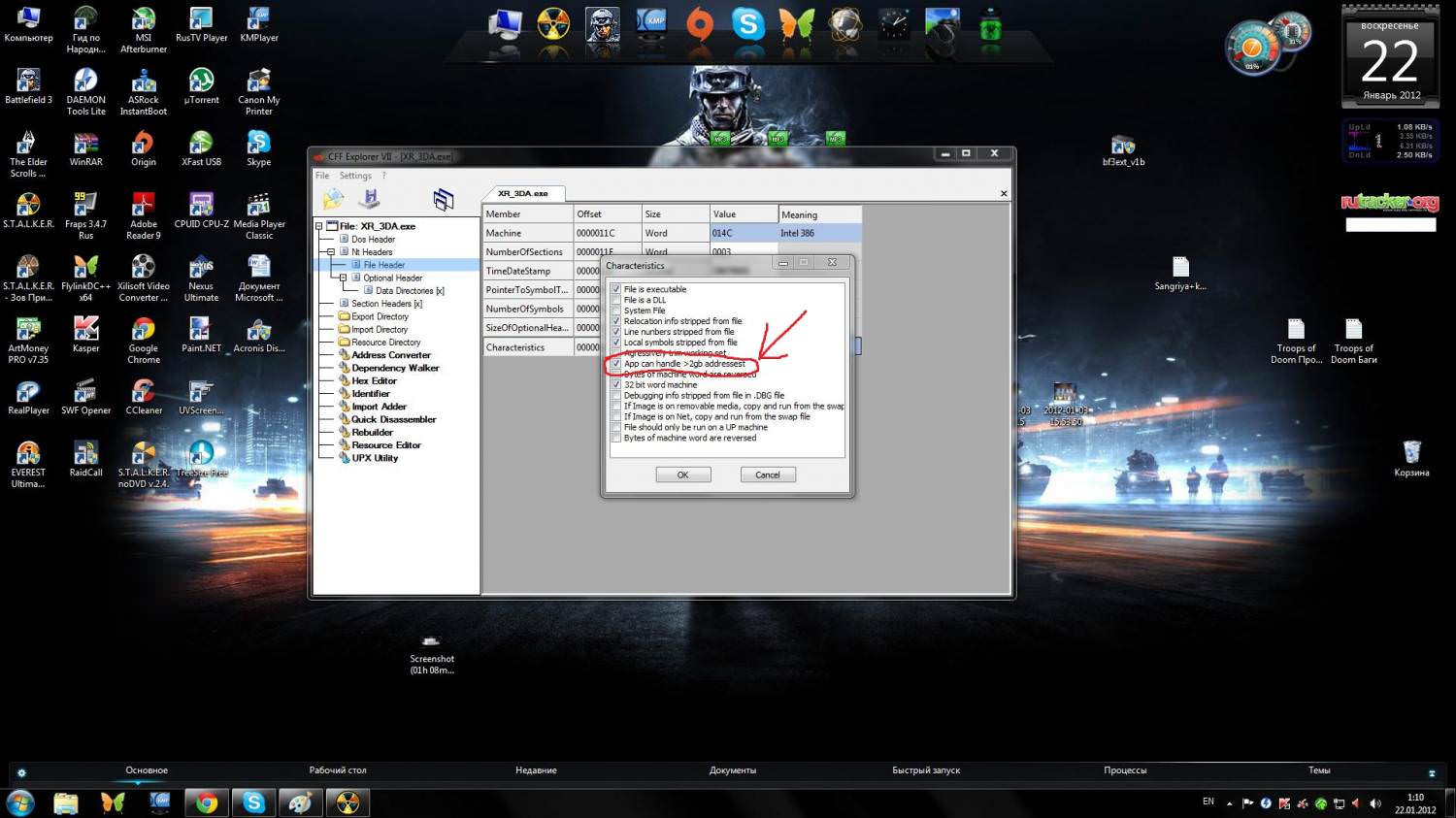Open the Hex Editor tool

tap(374, 380)
